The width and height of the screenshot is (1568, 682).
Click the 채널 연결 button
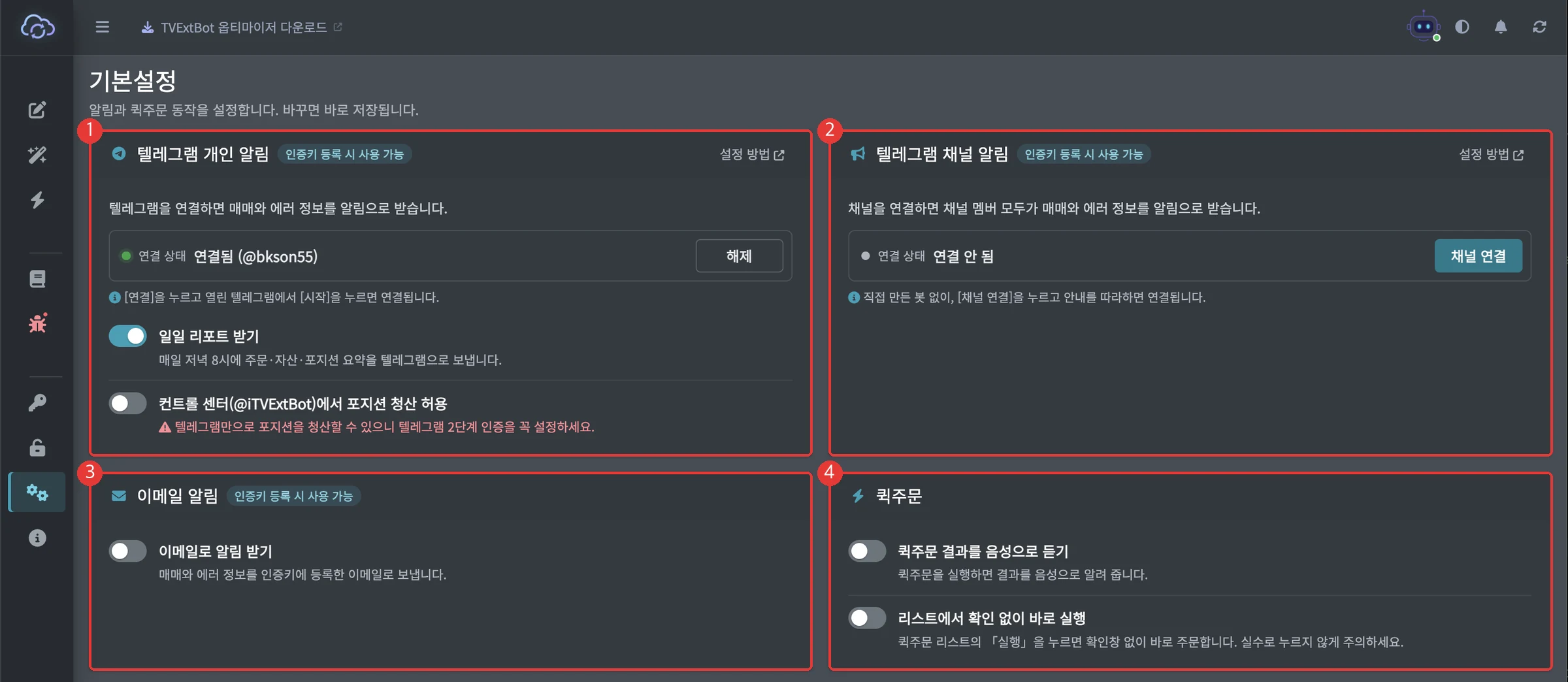1478,255
